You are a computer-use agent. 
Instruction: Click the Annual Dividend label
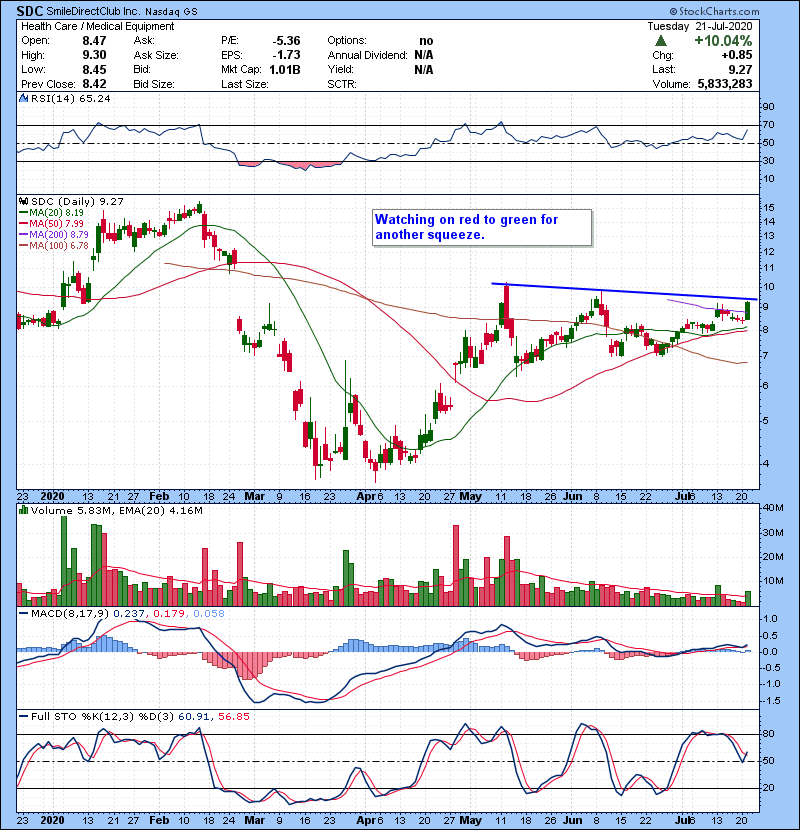[367, 55]
